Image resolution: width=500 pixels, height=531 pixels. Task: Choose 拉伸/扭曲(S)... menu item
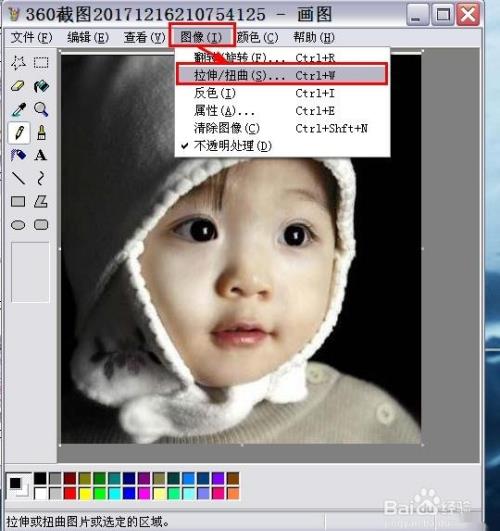(282, 75)
